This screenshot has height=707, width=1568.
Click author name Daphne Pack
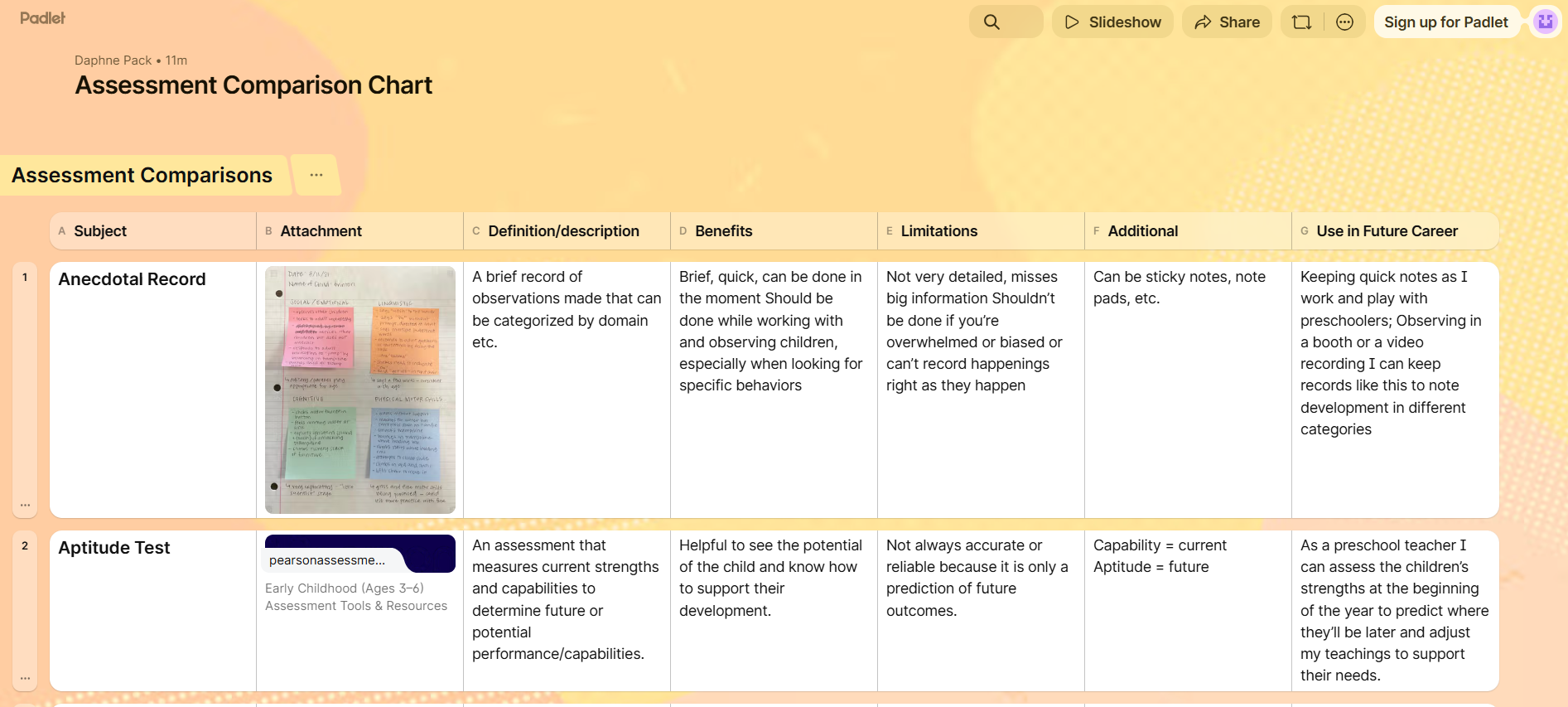113,61
